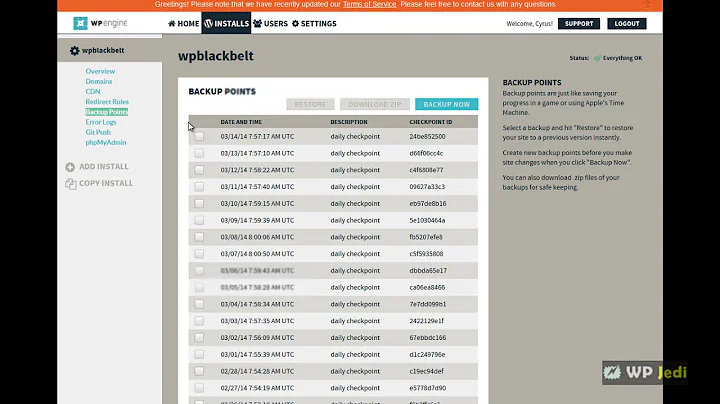This screenshot has width=720, height=404.
Task: Click the house icon beside Home
Action: click(172, 23)
